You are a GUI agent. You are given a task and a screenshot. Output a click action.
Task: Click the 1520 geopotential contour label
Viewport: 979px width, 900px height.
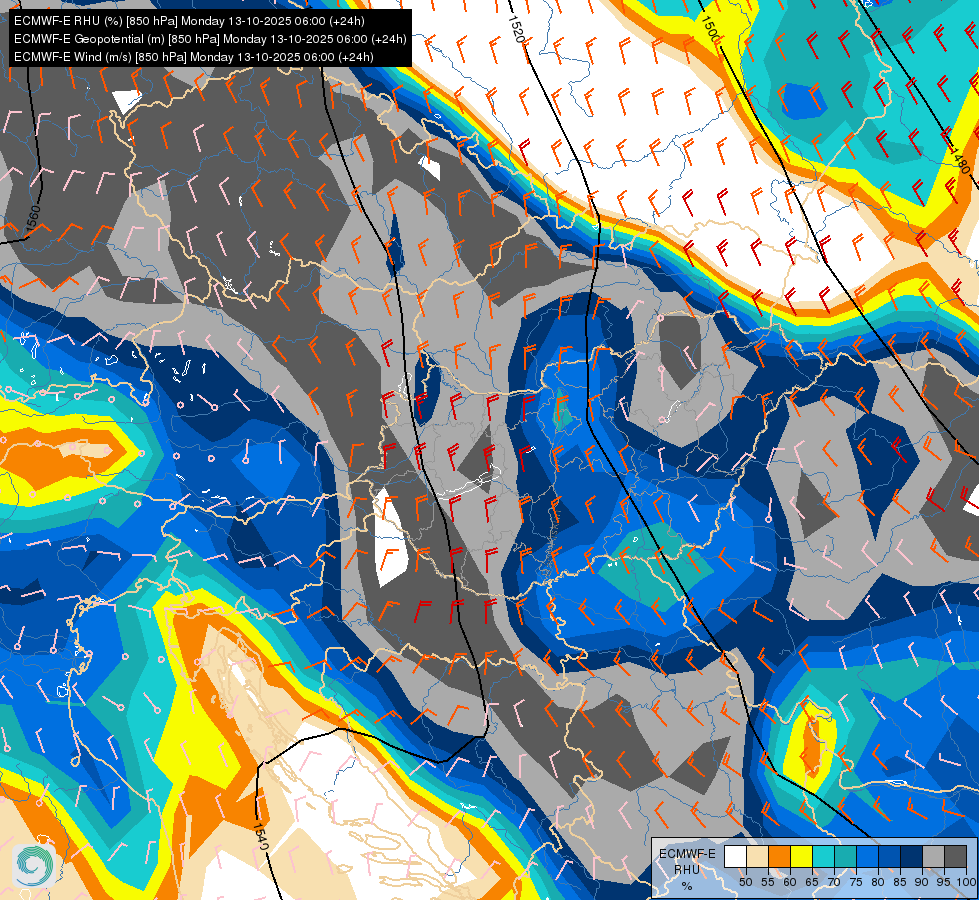pos(516,29)
